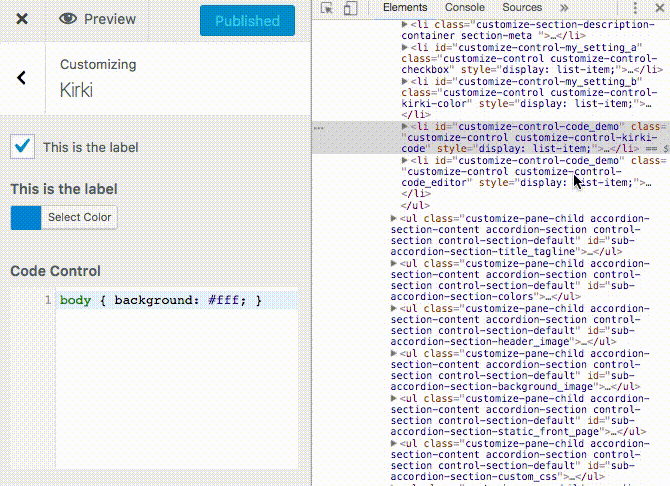The image size is (670, 486).
Task: Click the Published button
Action: [x=247, y=21]
